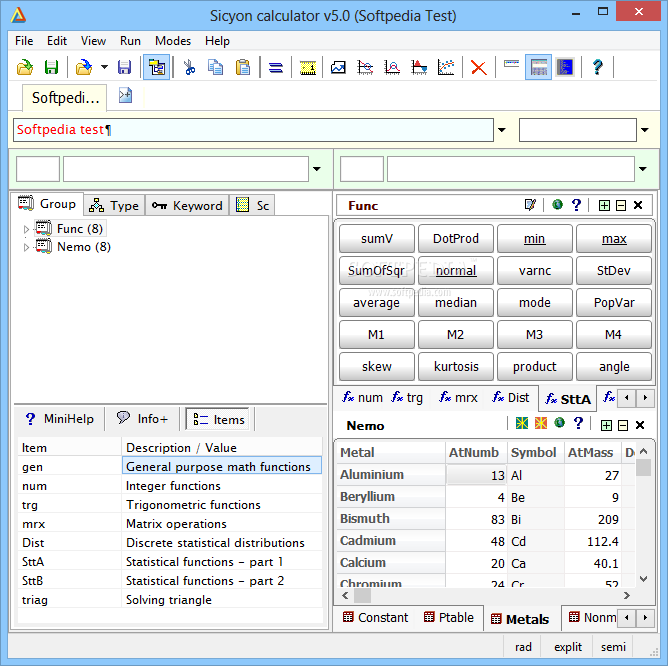The image size is (668, 666).
Task: Click the scissors cut icon
Action: [x=189, y=67]
